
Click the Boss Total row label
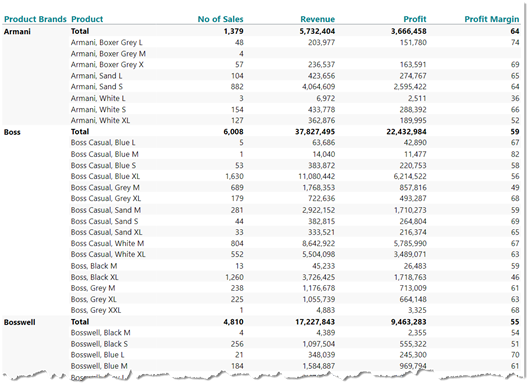pos(80,132)
